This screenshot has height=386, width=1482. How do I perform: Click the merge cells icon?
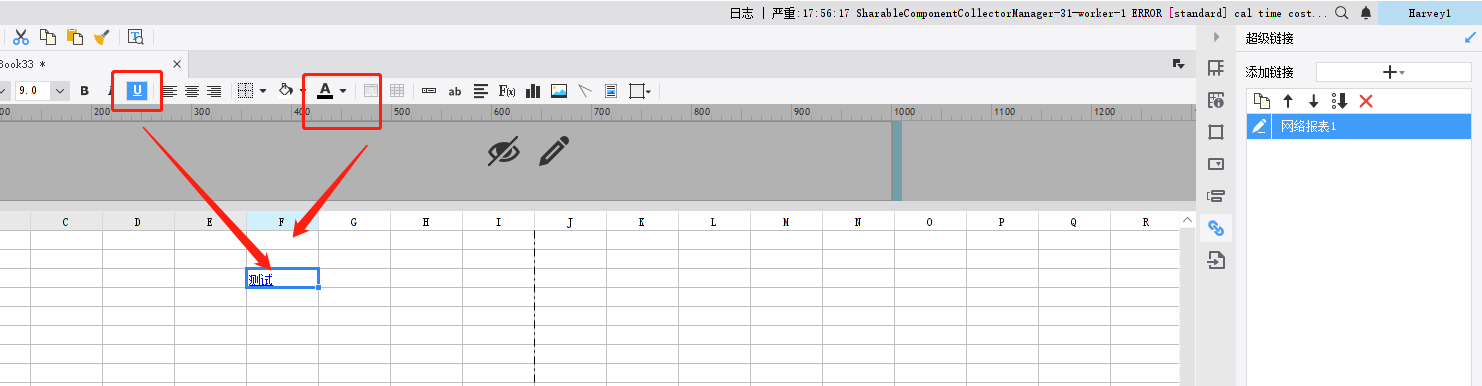click(x=371, y=91)
